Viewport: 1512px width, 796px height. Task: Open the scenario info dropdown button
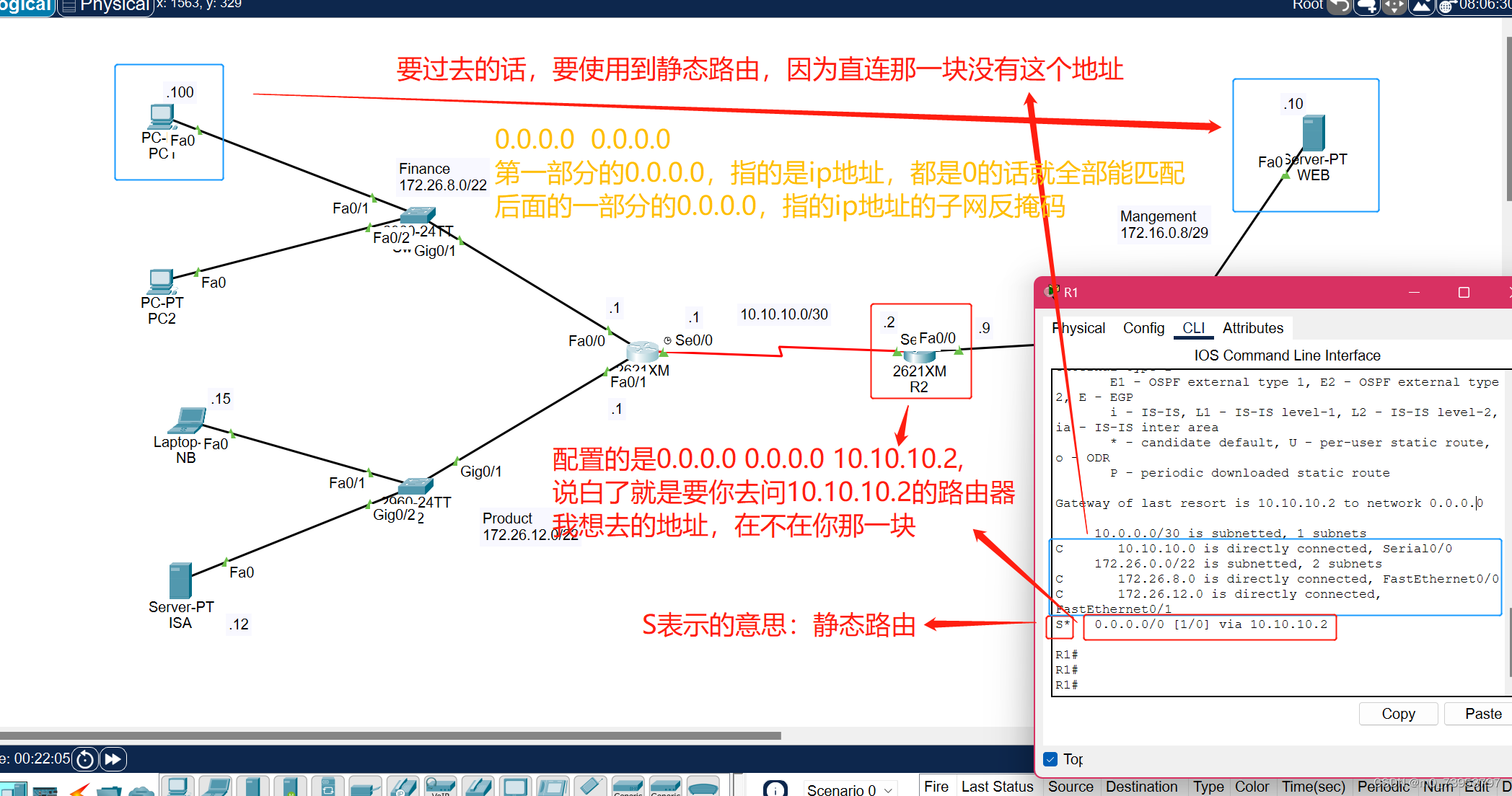pyautogui.click(x=775, y=788)
